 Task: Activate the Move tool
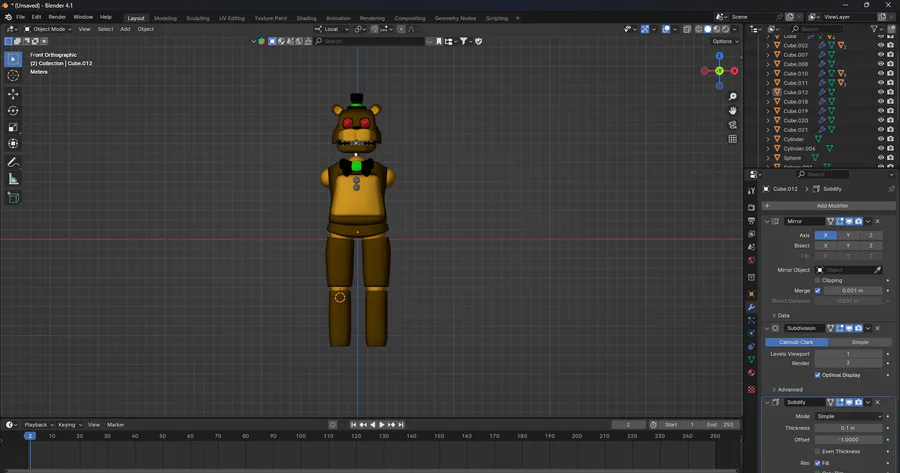click(13, 94)
